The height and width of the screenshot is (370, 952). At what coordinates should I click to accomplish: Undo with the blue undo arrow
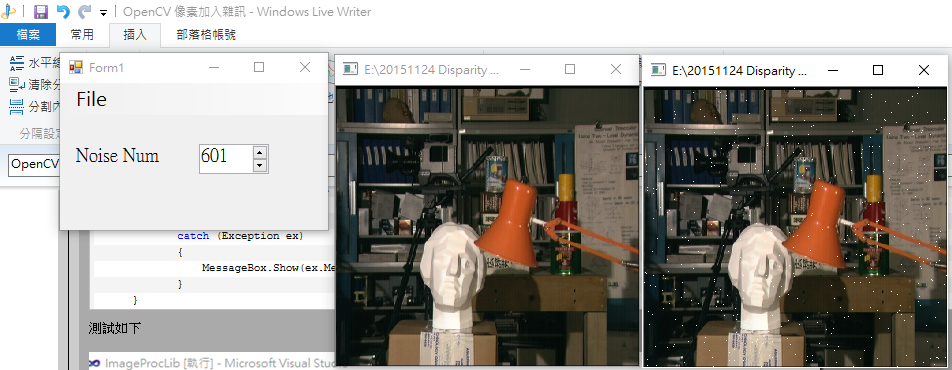point(63,12)
